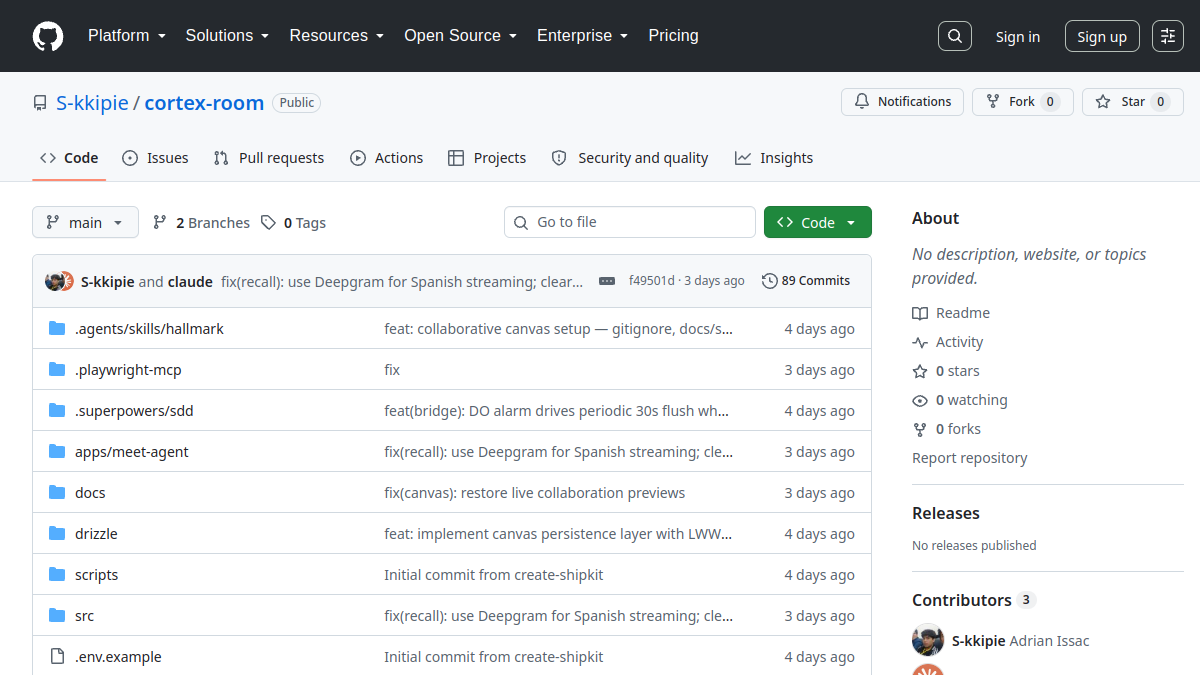Click the repository icon before S-kkipie
The image size is (1200, 675).
coord(40,103)
